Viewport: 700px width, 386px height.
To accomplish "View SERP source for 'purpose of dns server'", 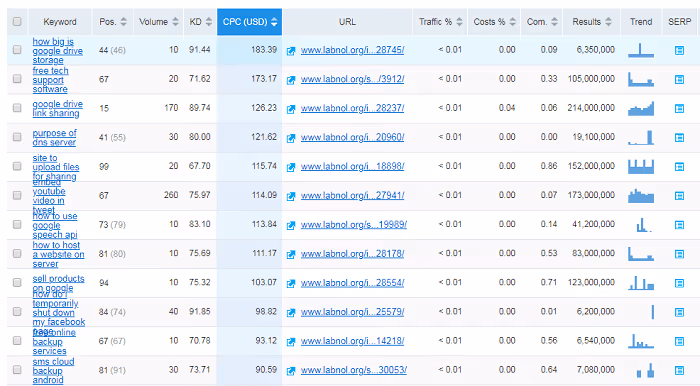I will 679,137.
